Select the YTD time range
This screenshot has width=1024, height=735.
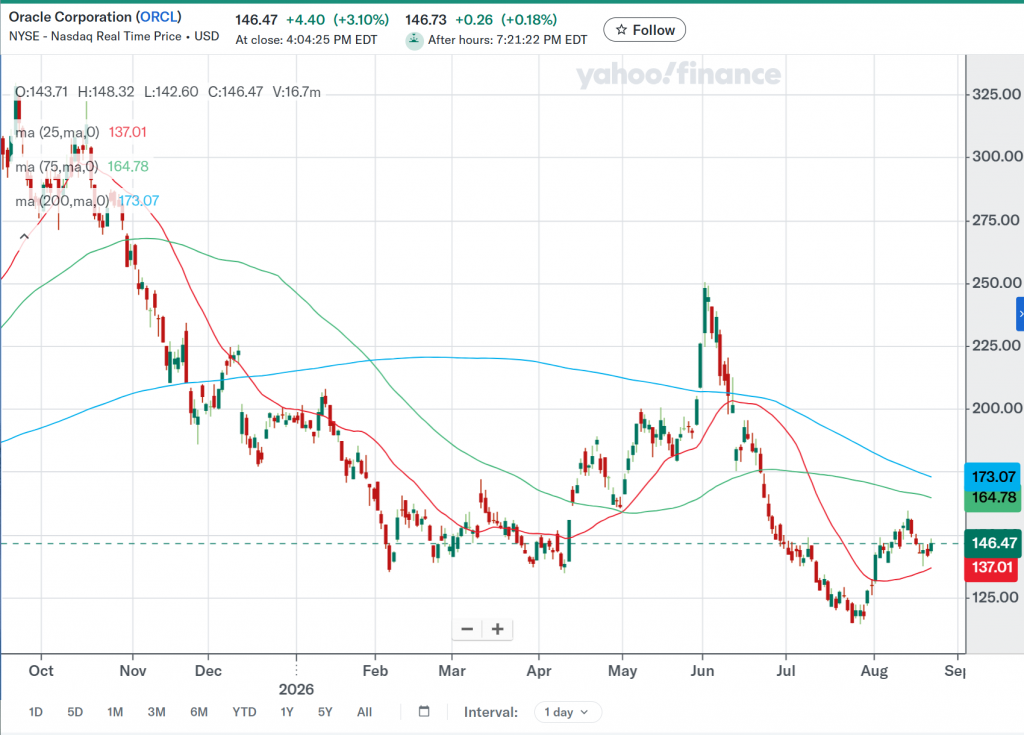[244, 712]
